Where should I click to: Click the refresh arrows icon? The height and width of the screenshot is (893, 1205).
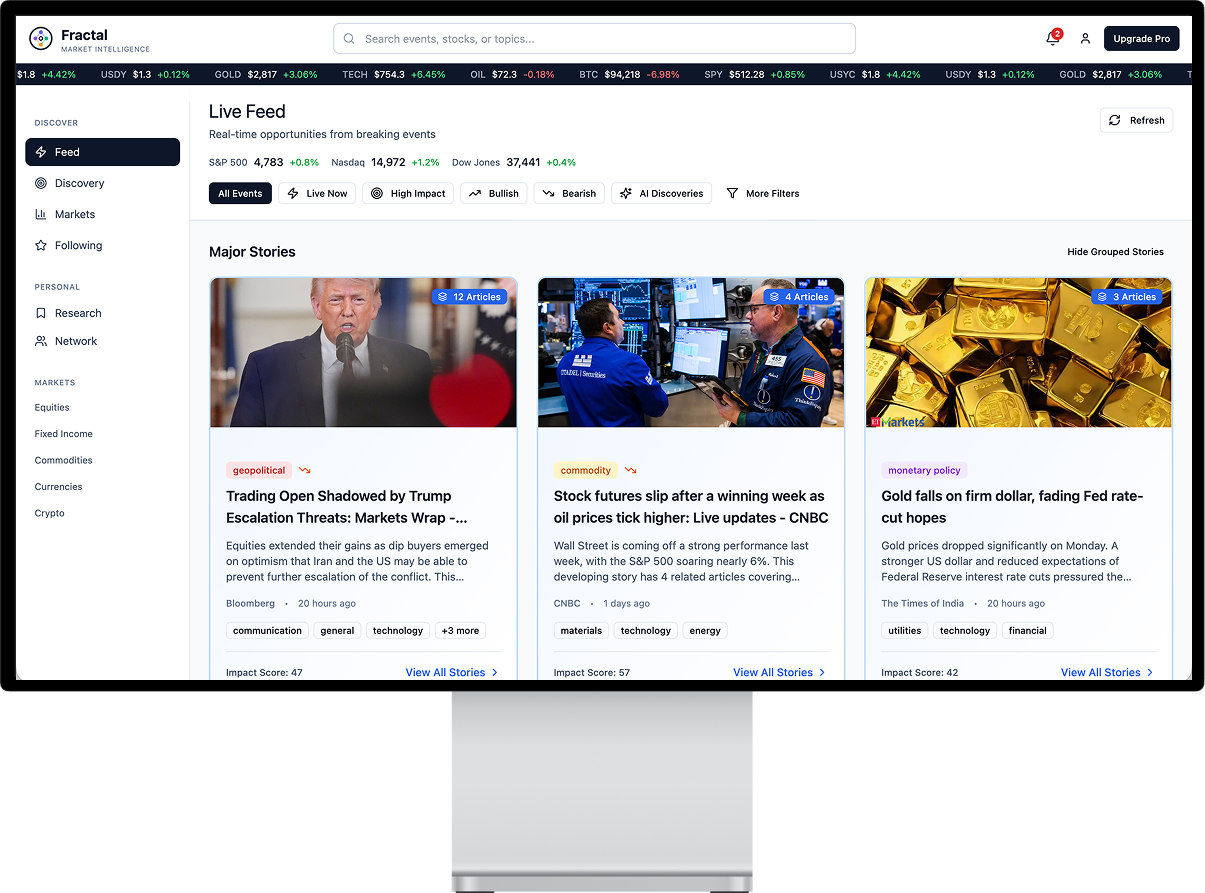[1115, 120]
